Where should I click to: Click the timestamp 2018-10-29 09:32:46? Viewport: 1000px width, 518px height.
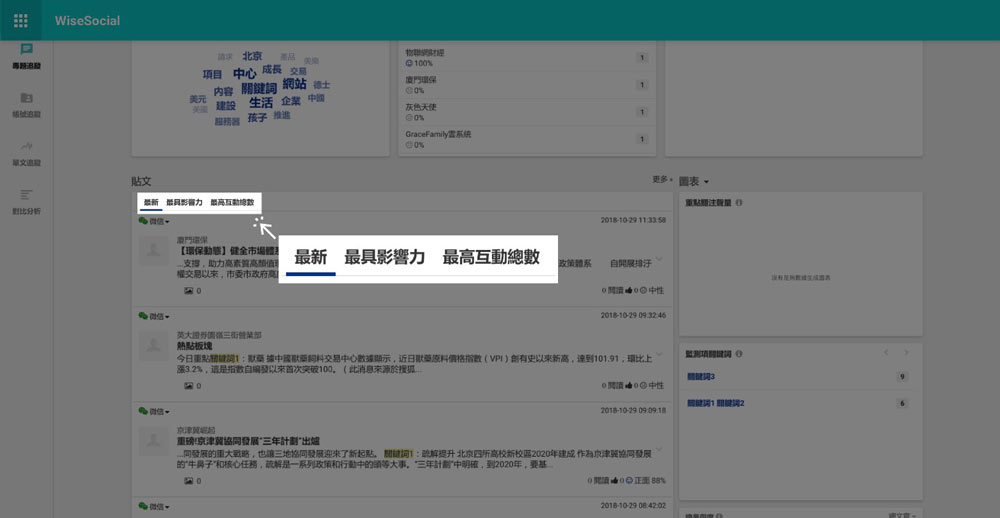(633, 315)
